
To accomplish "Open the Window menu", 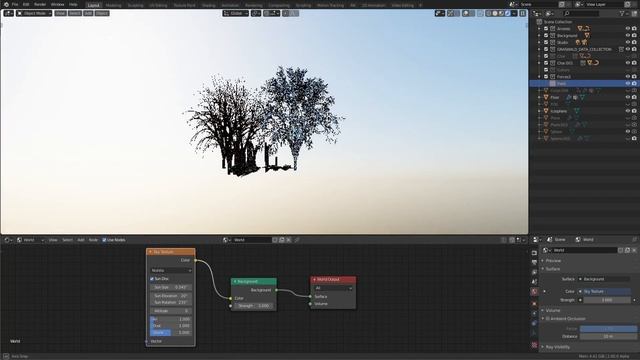I will [x=58, y=4].
